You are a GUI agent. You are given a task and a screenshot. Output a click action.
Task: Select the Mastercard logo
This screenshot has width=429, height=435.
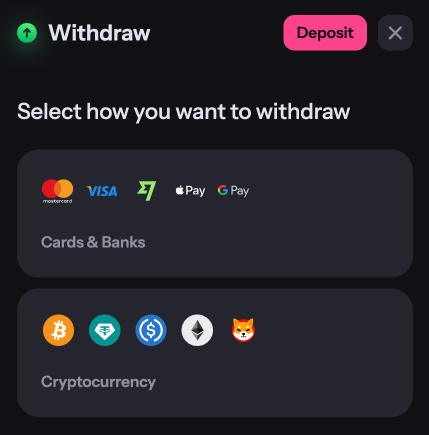coord(57,191)
